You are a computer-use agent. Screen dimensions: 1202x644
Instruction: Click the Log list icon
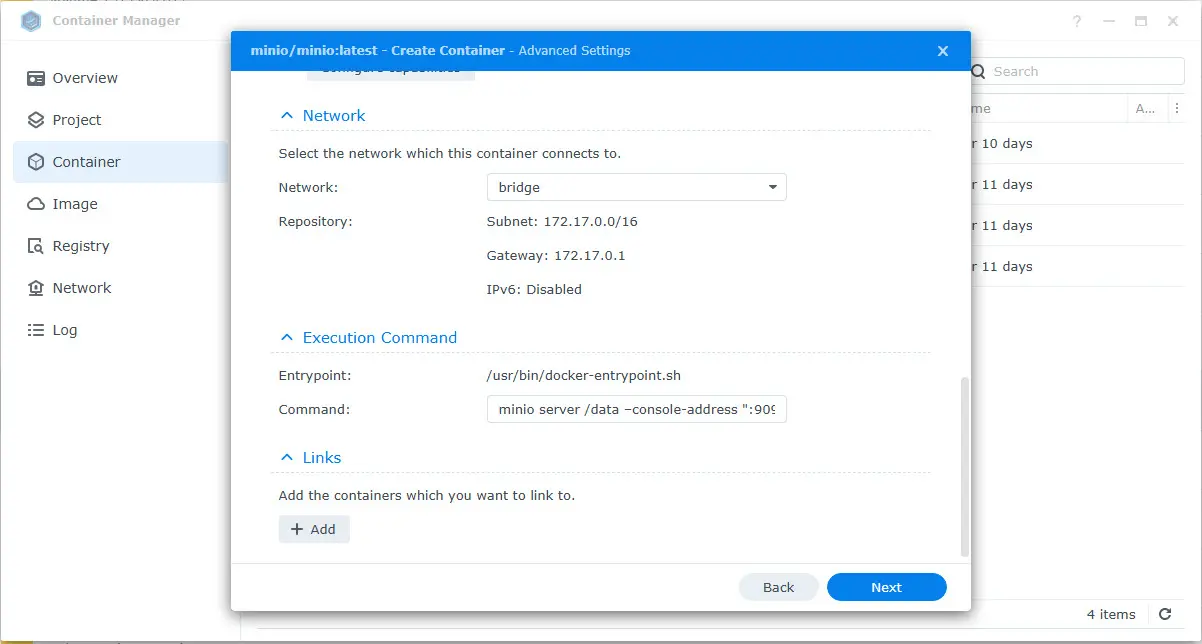click(x=36, y=330)
